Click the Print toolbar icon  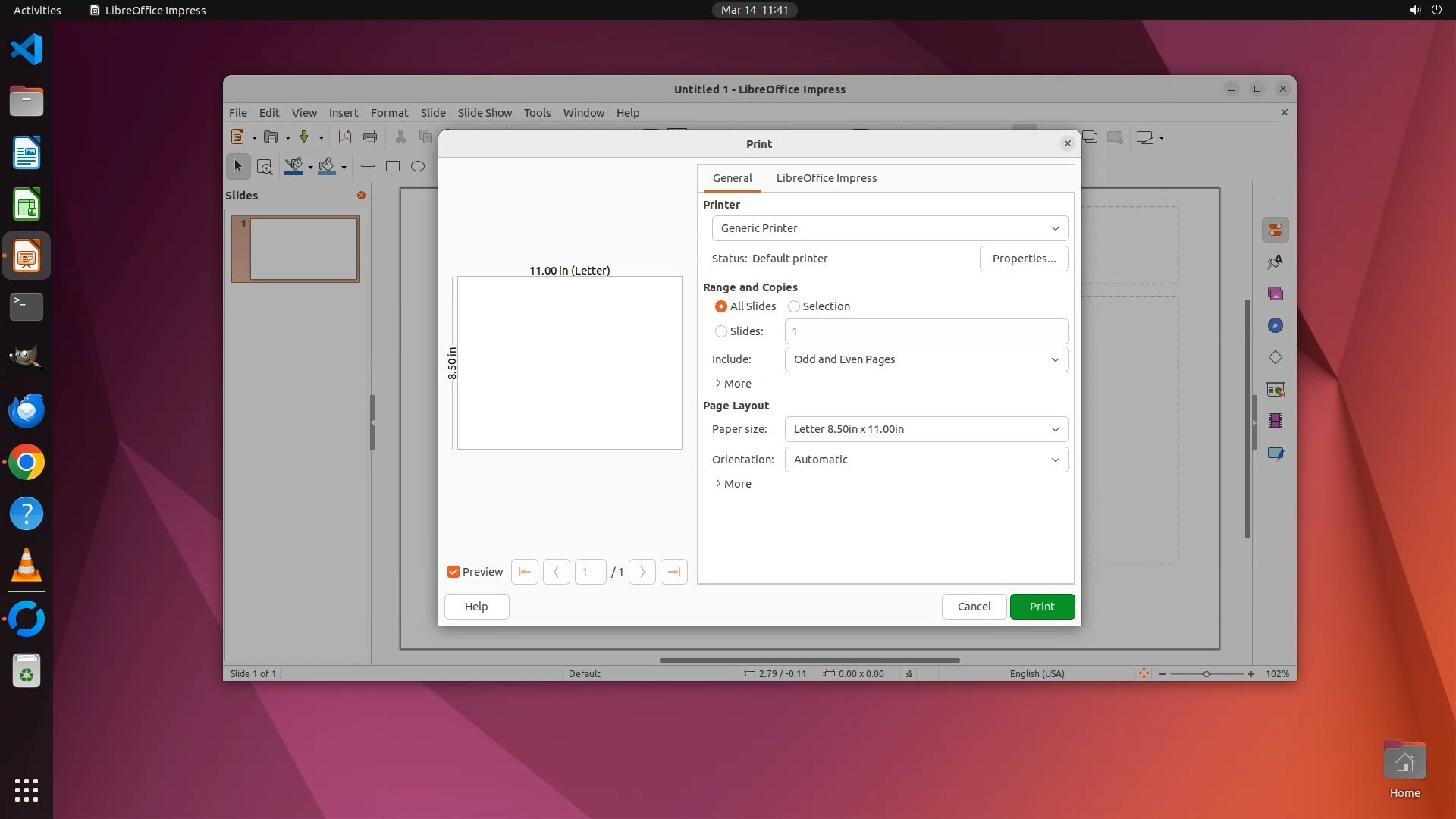(370, 137)
